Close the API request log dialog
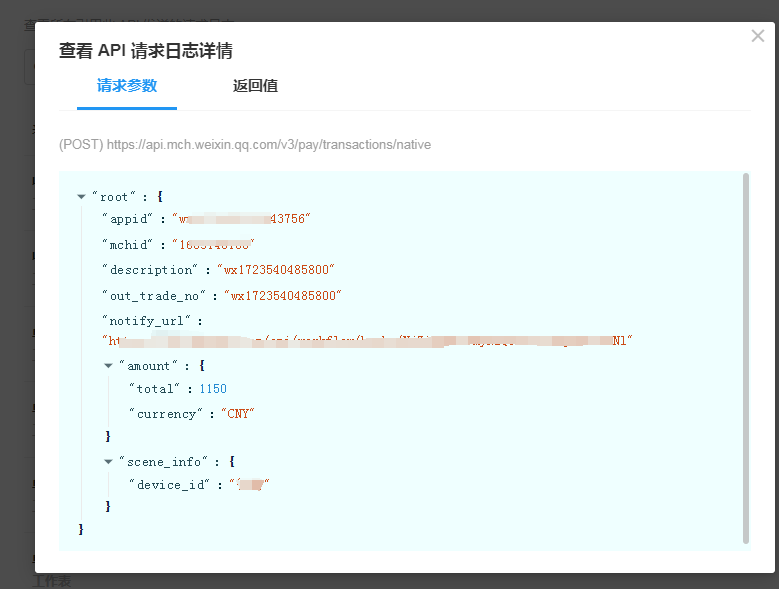The height and width of the screenshot is (589, 779). point(757,36)
